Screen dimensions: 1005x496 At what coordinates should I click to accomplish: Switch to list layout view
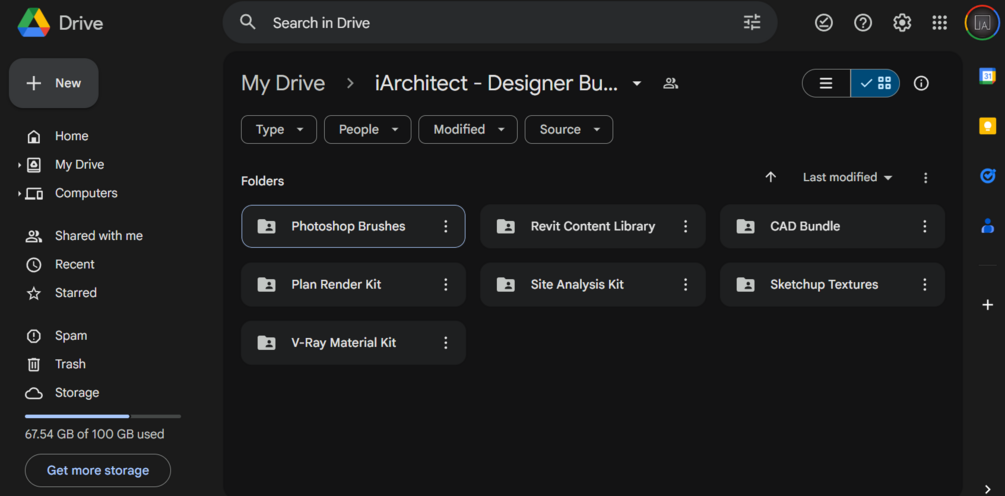(826, 83)
